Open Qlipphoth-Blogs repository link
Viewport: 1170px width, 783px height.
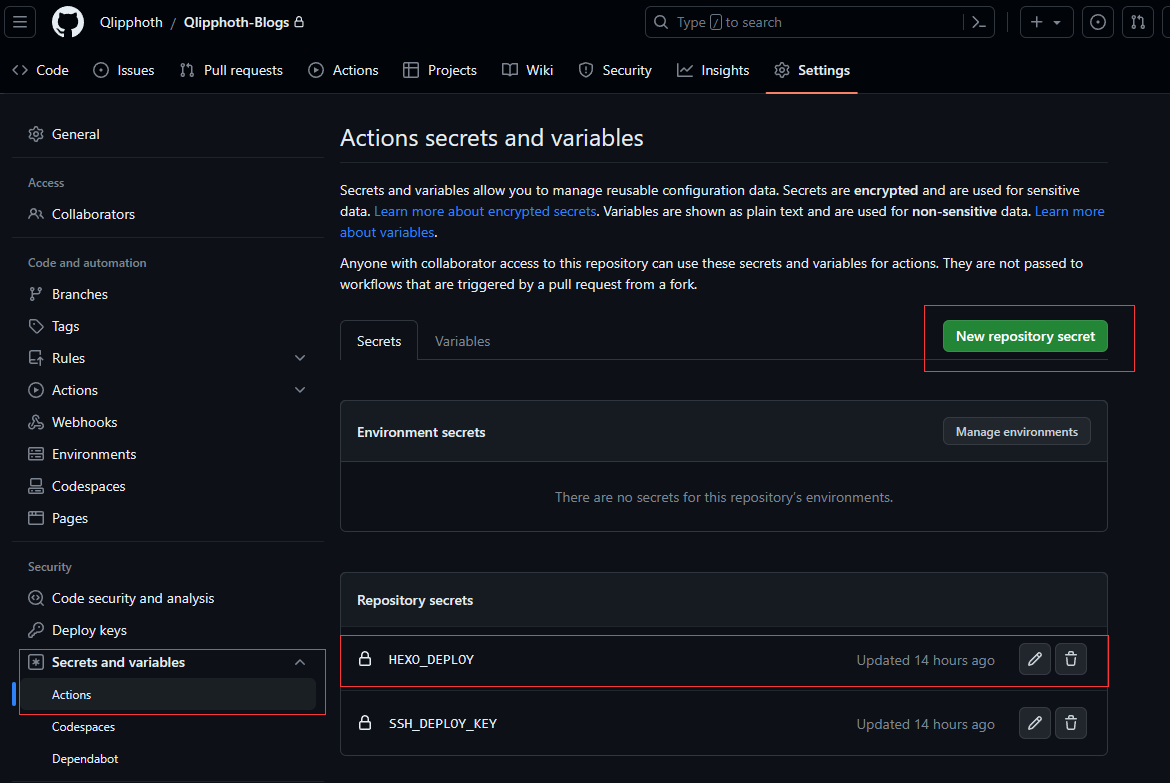coord(237,22)
